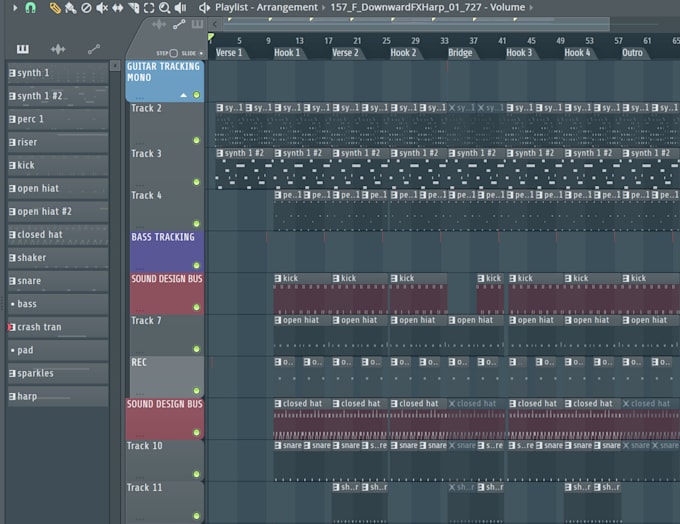Mute Track 3 with its green LED

pyautogui.click(x=196, y=182)
